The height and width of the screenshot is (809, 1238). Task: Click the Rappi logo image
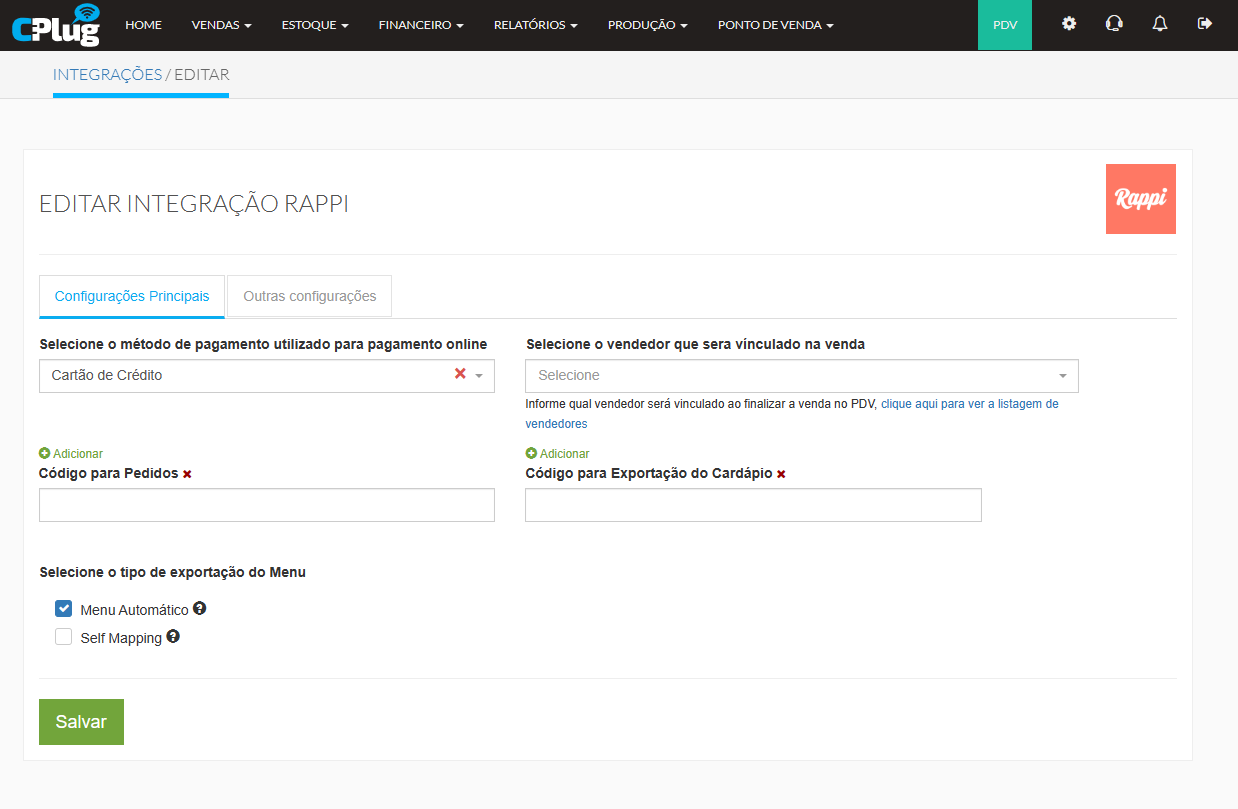tap(1141, 199)
